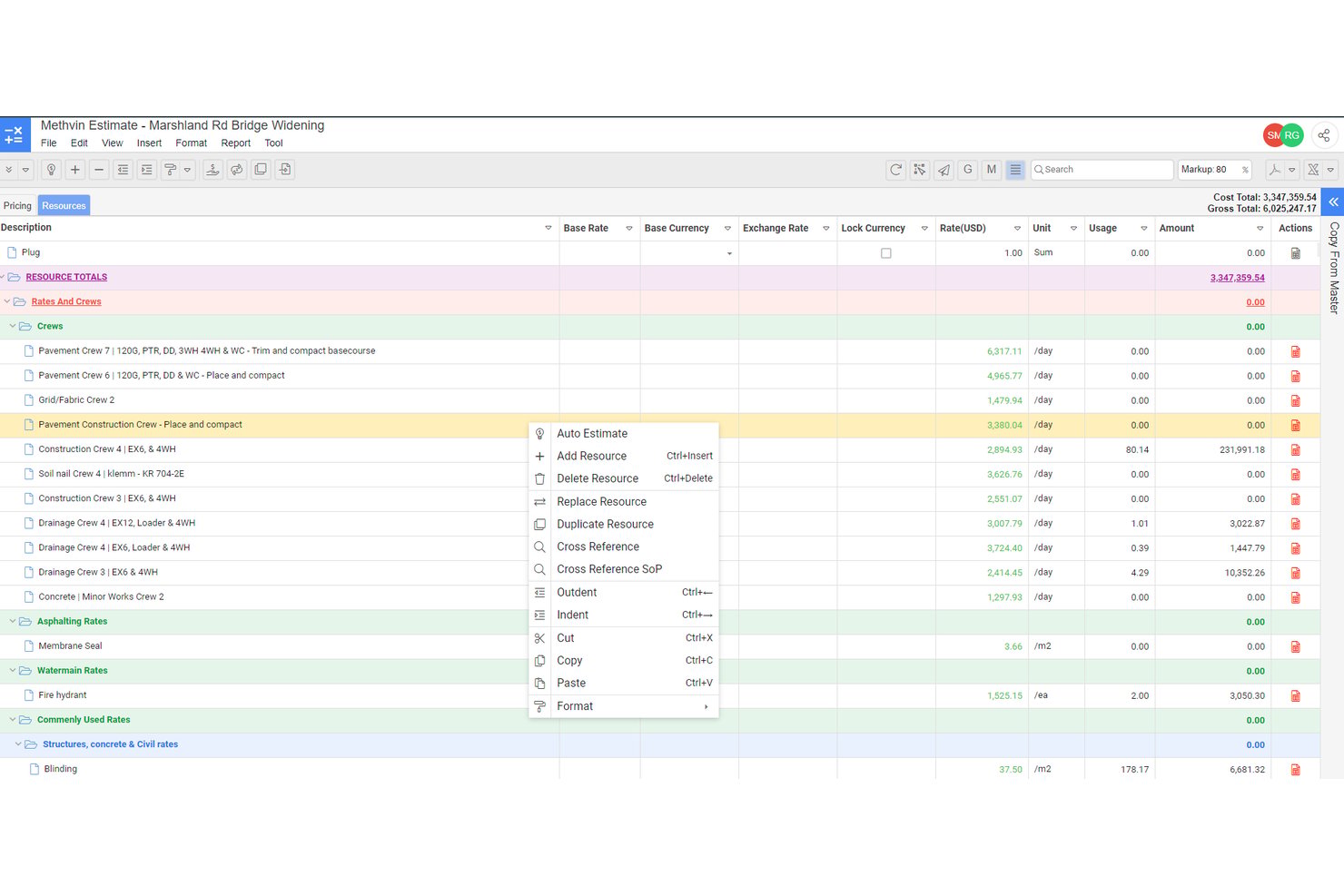Tick the Lock Currency checkbox in Plug row
Screen dimensions: 1344x896
click(886, 253)
